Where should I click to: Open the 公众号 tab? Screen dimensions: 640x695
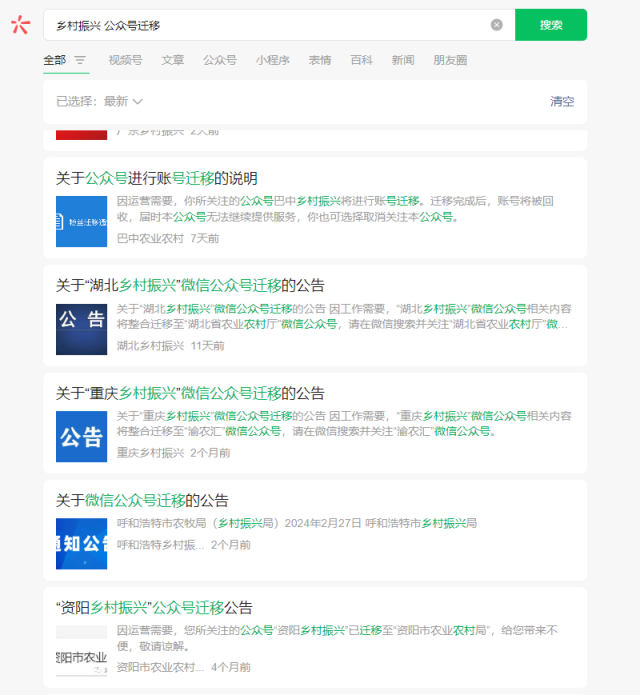point(220,60)
